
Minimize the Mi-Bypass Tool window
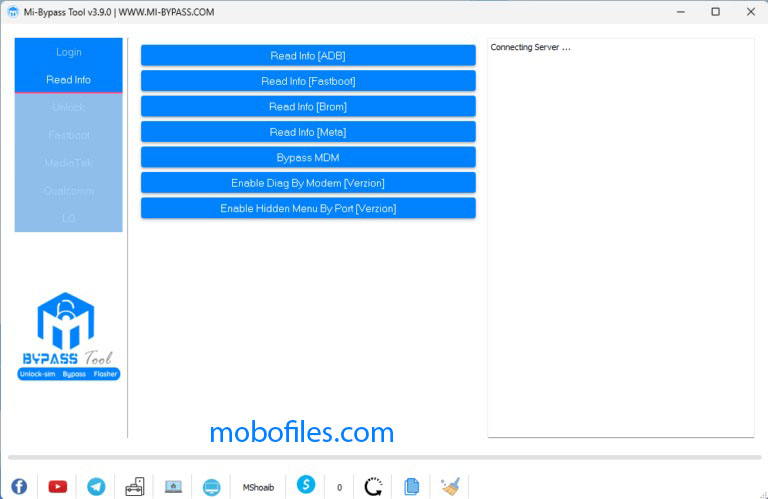pos(681,12)
